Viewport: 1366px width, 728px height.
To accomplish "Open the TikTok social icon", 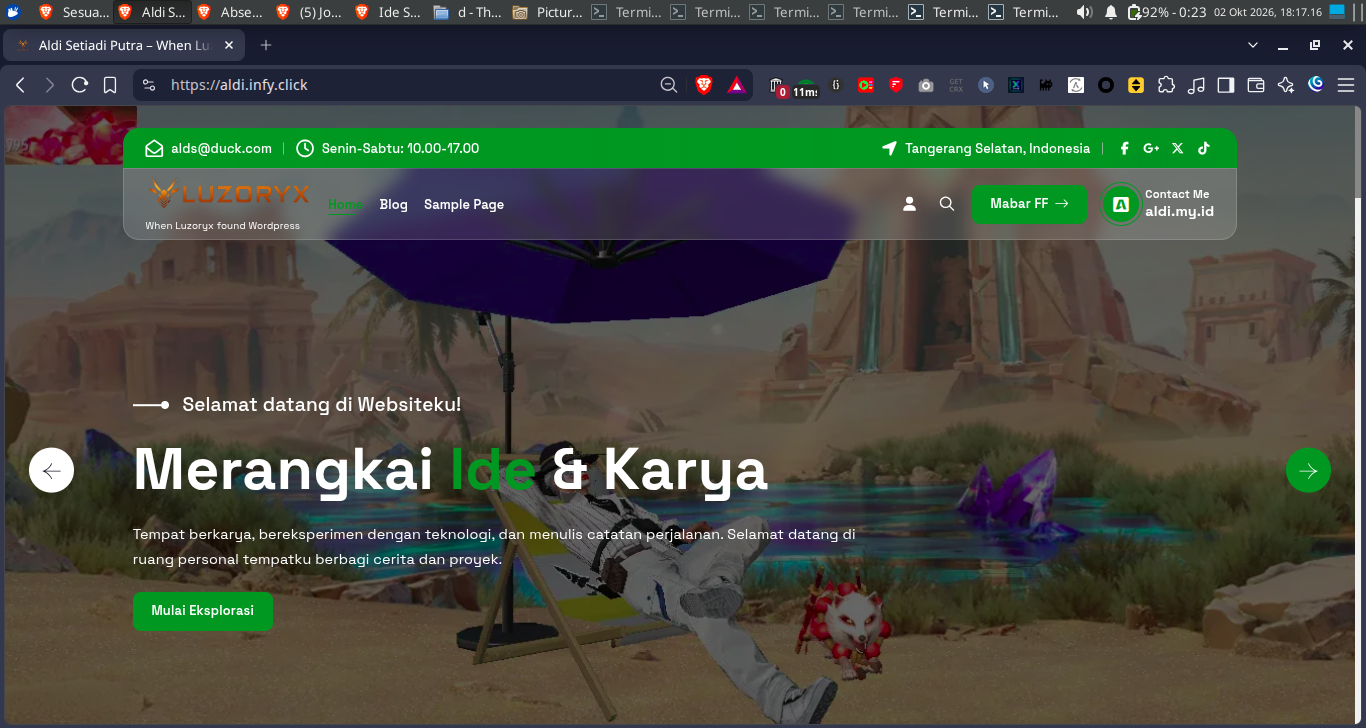I will (x=1204, y=148).
